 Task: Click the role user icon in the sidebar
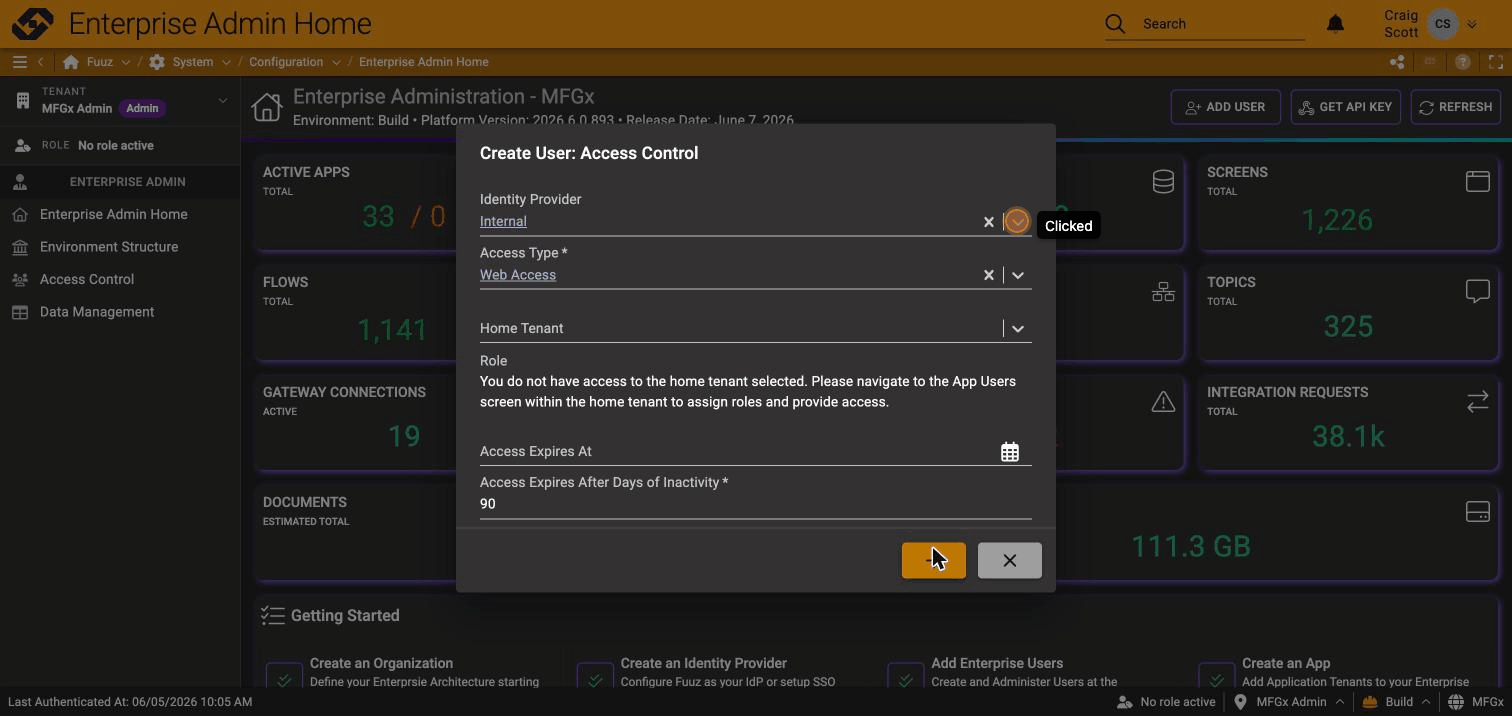pyautogui.click(x=23, y=146)
